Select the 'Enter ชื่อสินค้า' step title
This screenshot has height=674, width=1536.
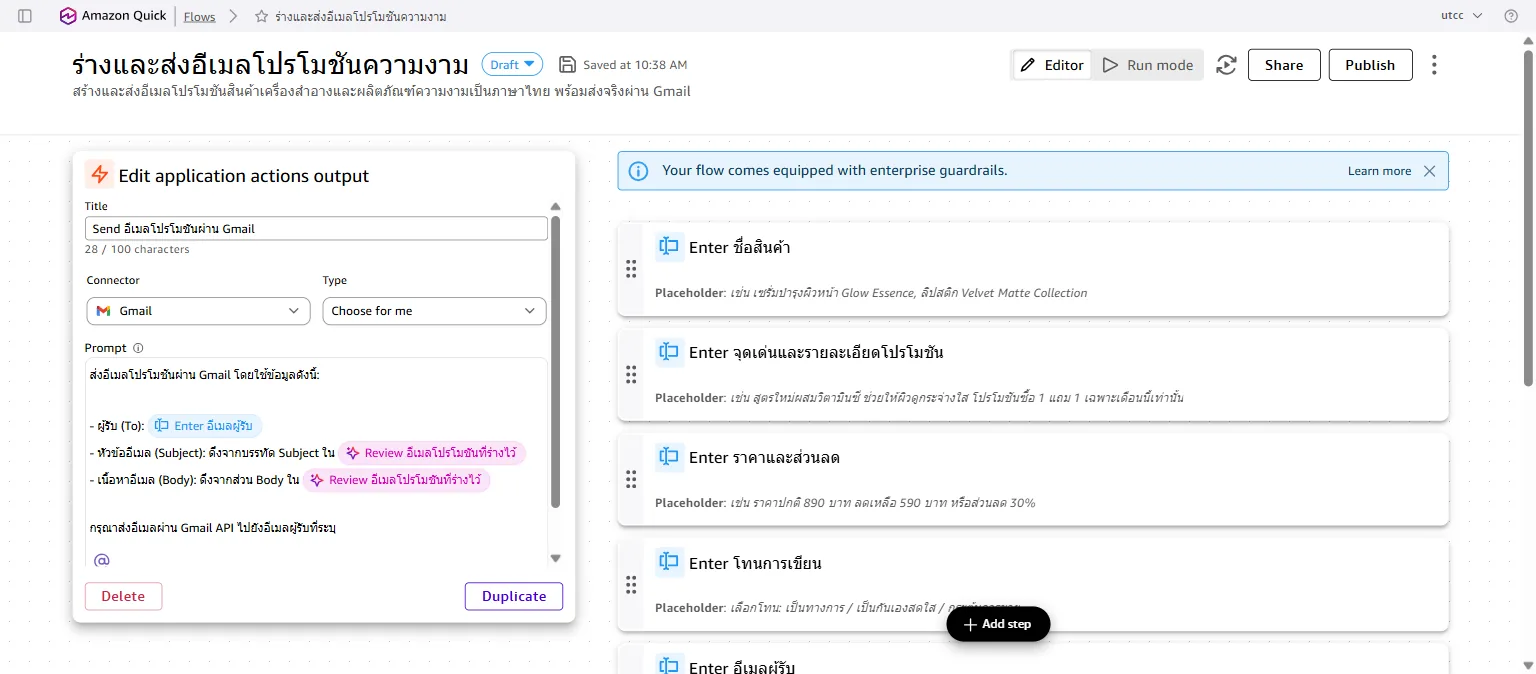point(739,247)
